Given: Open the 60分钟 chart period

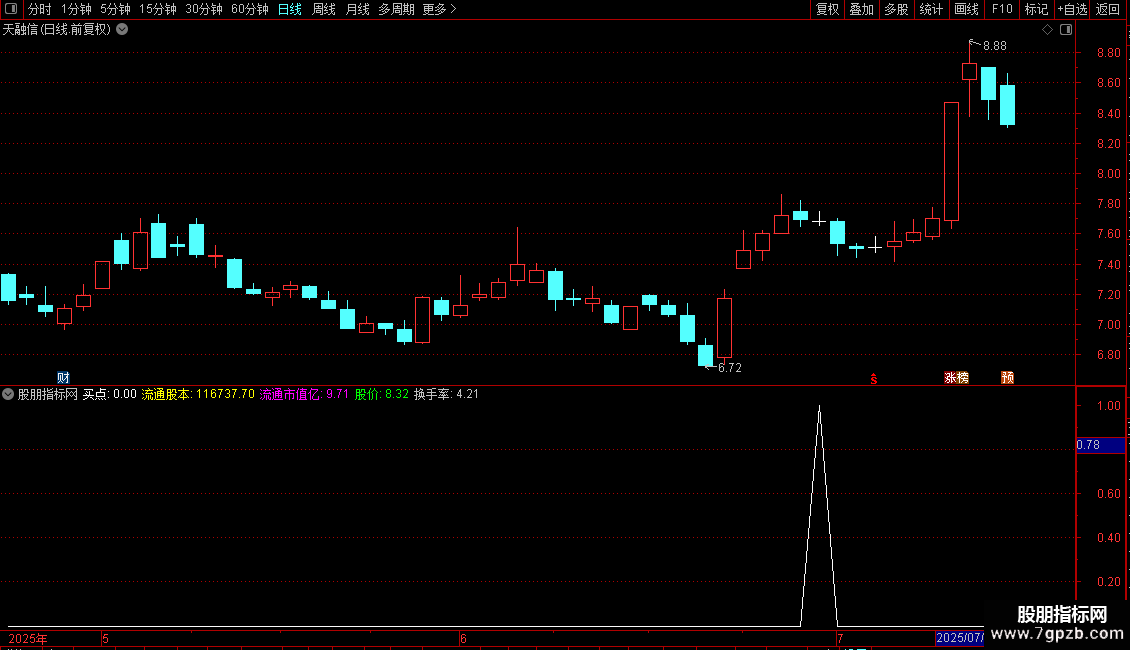Looking at the screenshot, I should pos(250,9).
